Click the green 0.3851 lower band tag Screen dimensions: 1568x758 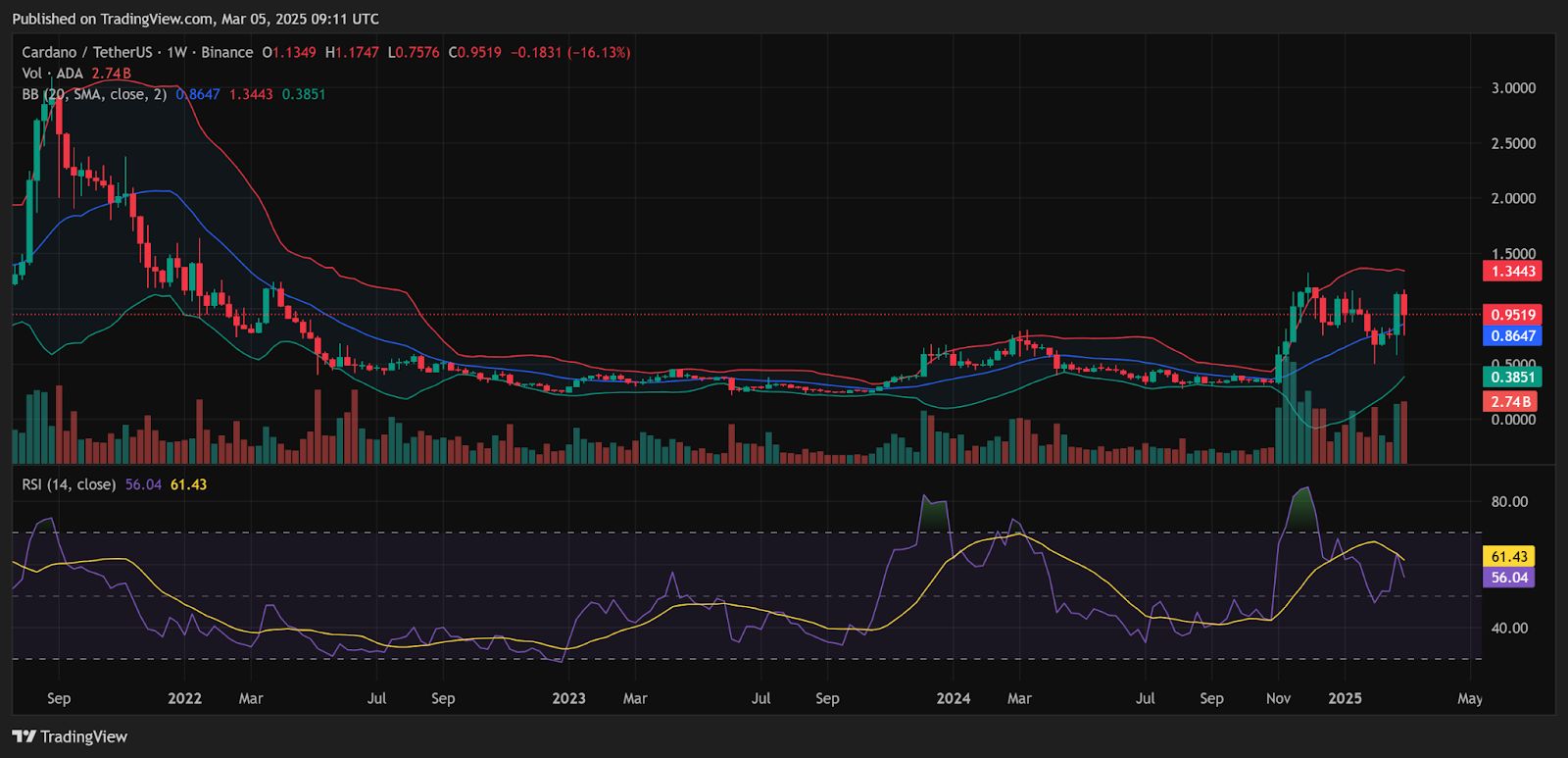click(1512, 377)
